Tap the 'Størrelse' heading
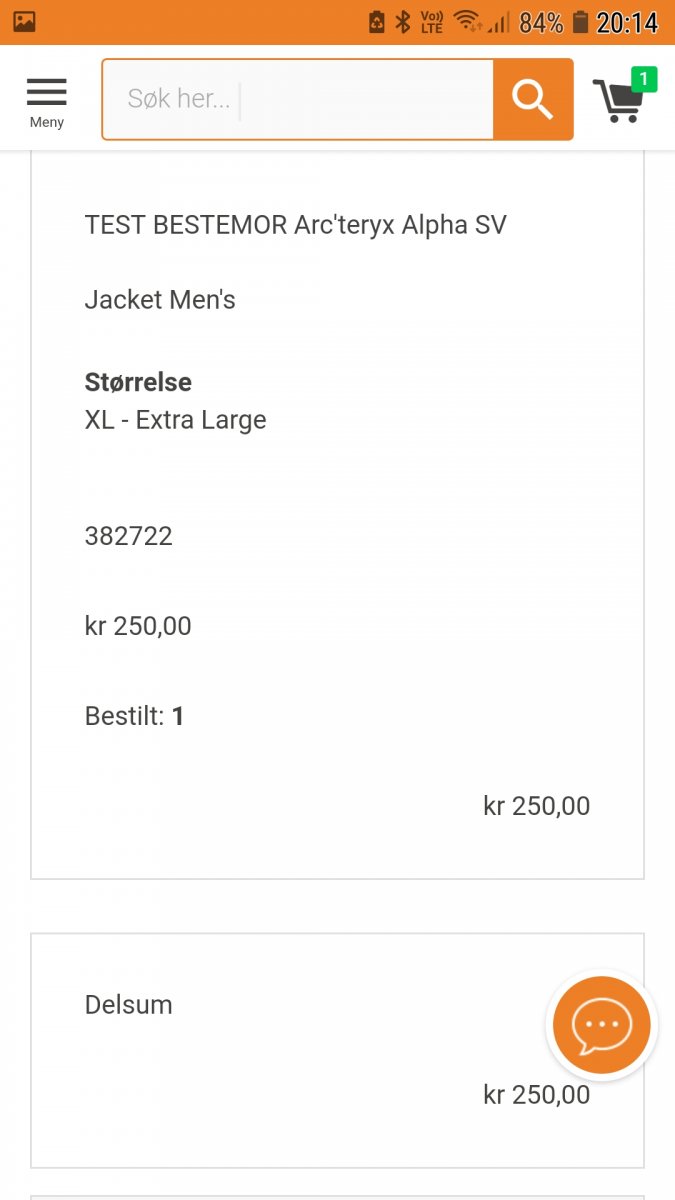This screenshot has height=1200, width=675. coord(138,382)
